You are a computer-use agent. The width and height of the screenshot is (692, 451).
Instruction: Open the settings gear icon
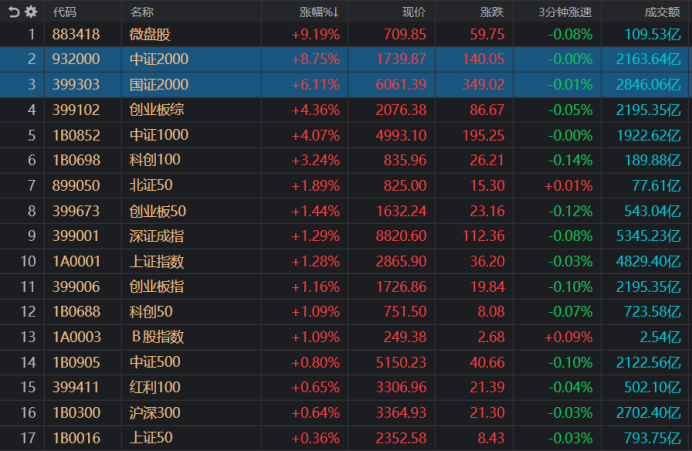pyautogui.click(x=31, y=12)
